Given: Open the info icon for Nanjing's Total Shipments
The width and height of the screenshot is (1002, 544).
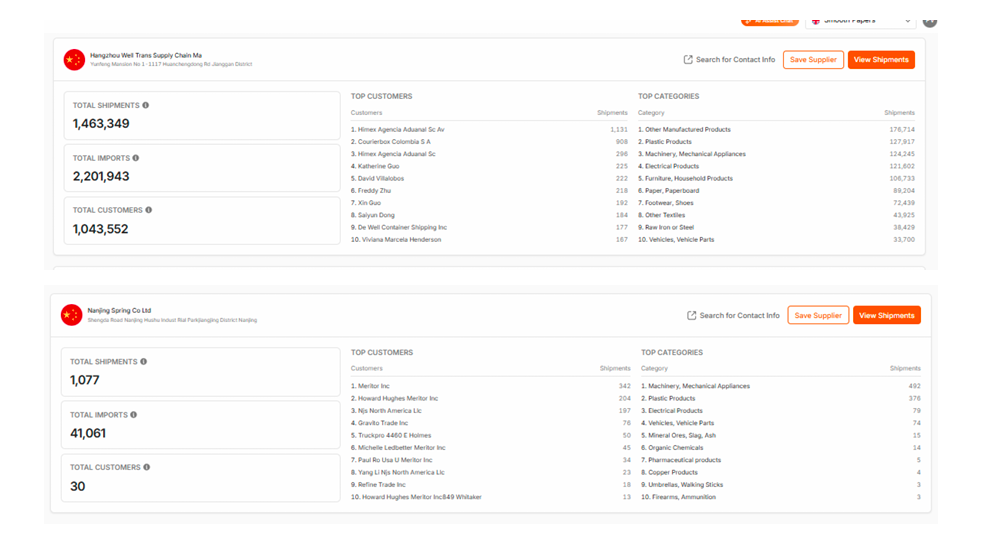Looking at the screenshot, I should click(143, 362).
